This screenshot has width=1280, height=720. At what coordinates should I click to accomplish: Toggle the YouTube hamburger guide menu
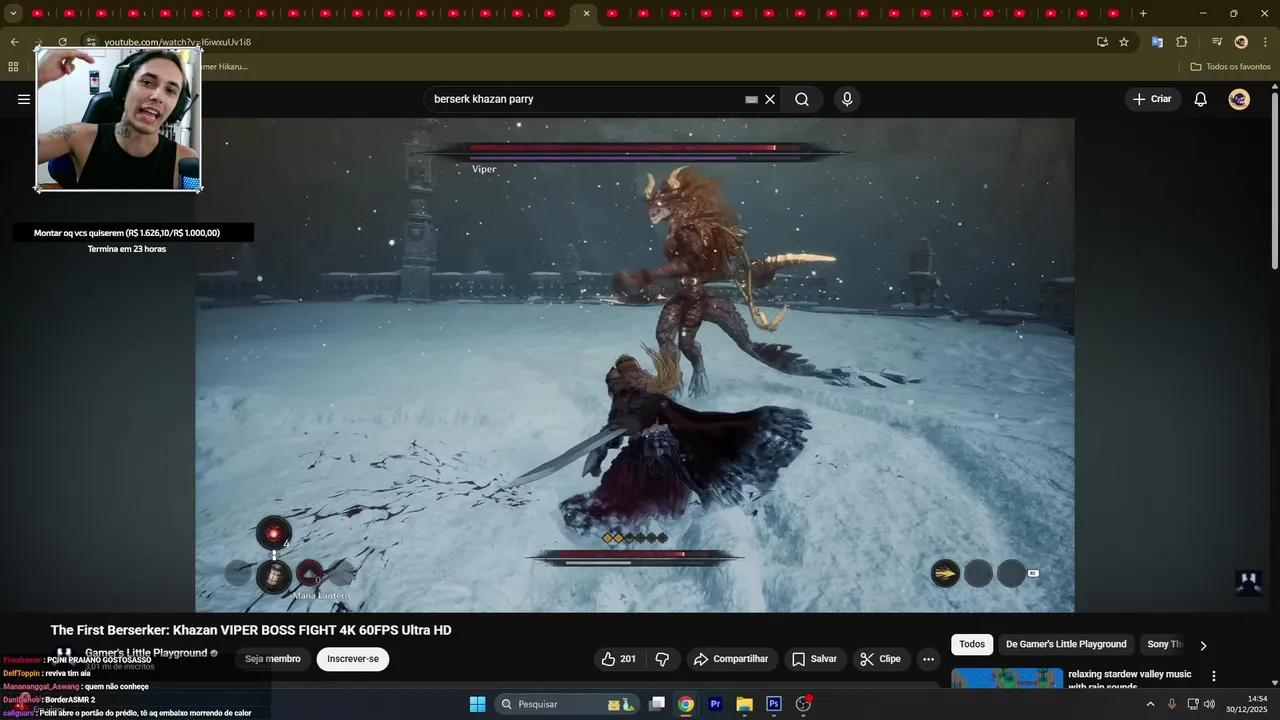click(24, 99)
